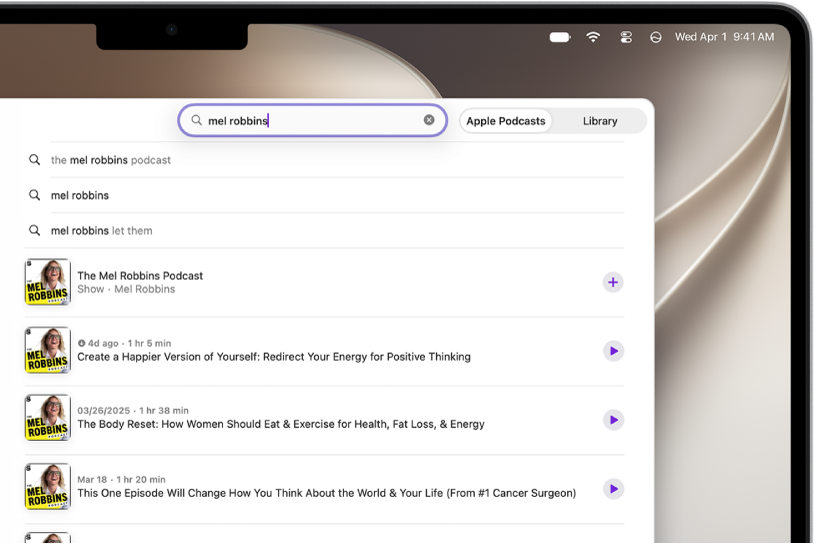Viewport: 814px width, 544px height.
Task: Click search icon beside the plain "mel robbins" suggestion
Action: 34,195
